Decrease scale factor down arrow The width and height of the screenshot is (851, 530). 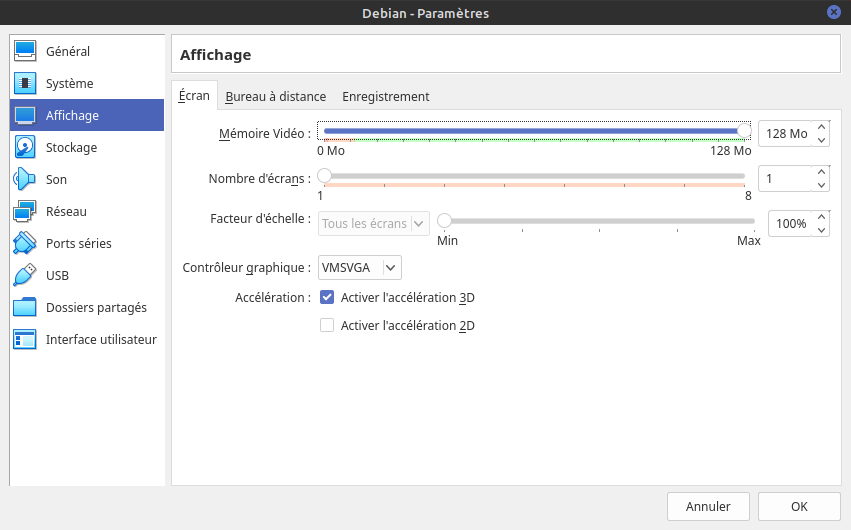point(821,230)
